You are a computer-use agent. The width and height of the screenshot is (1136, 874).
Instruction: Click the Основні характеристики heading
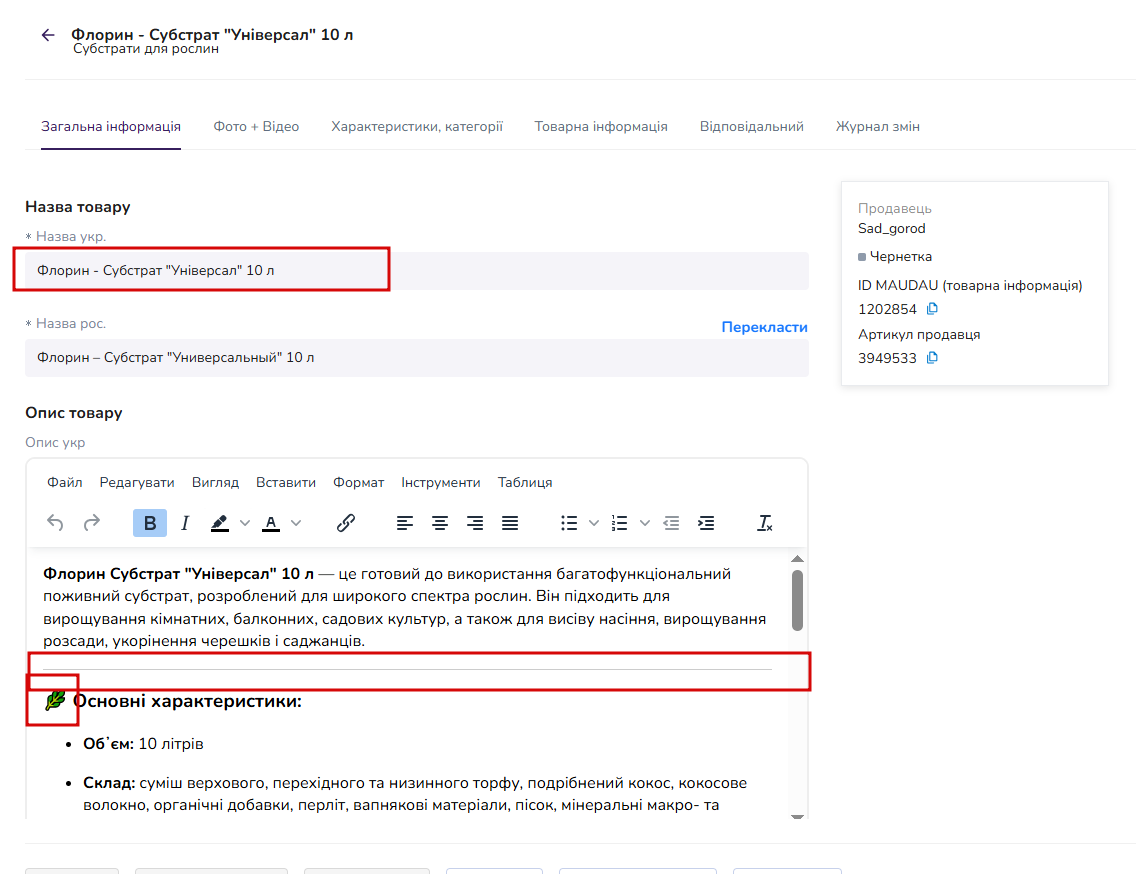187,701
